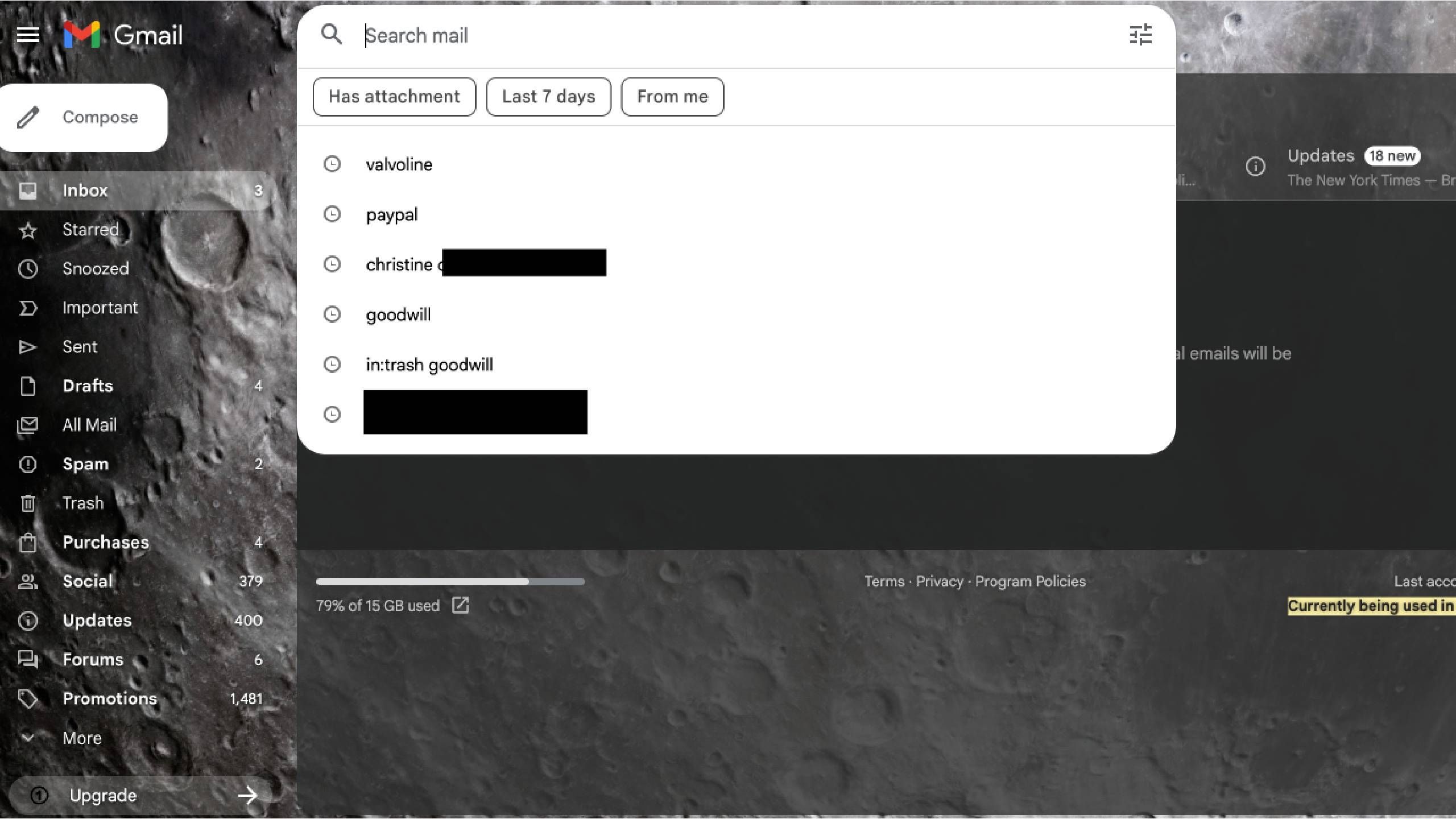Click the Gmail logo
This screenshot has height=819, width=1456.
[x=123, y=35]
